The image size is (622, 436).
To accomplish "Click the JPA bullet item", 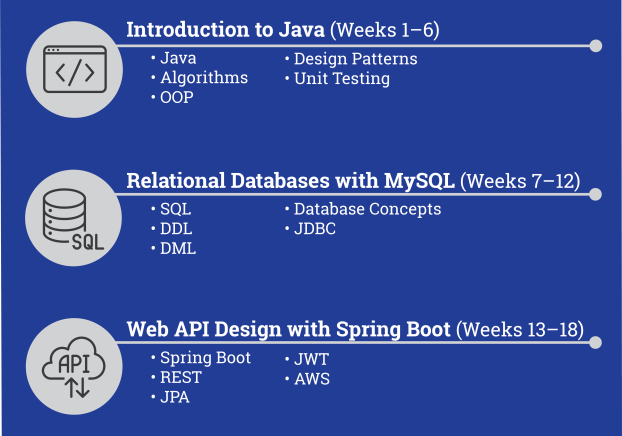I will (175, 397).
